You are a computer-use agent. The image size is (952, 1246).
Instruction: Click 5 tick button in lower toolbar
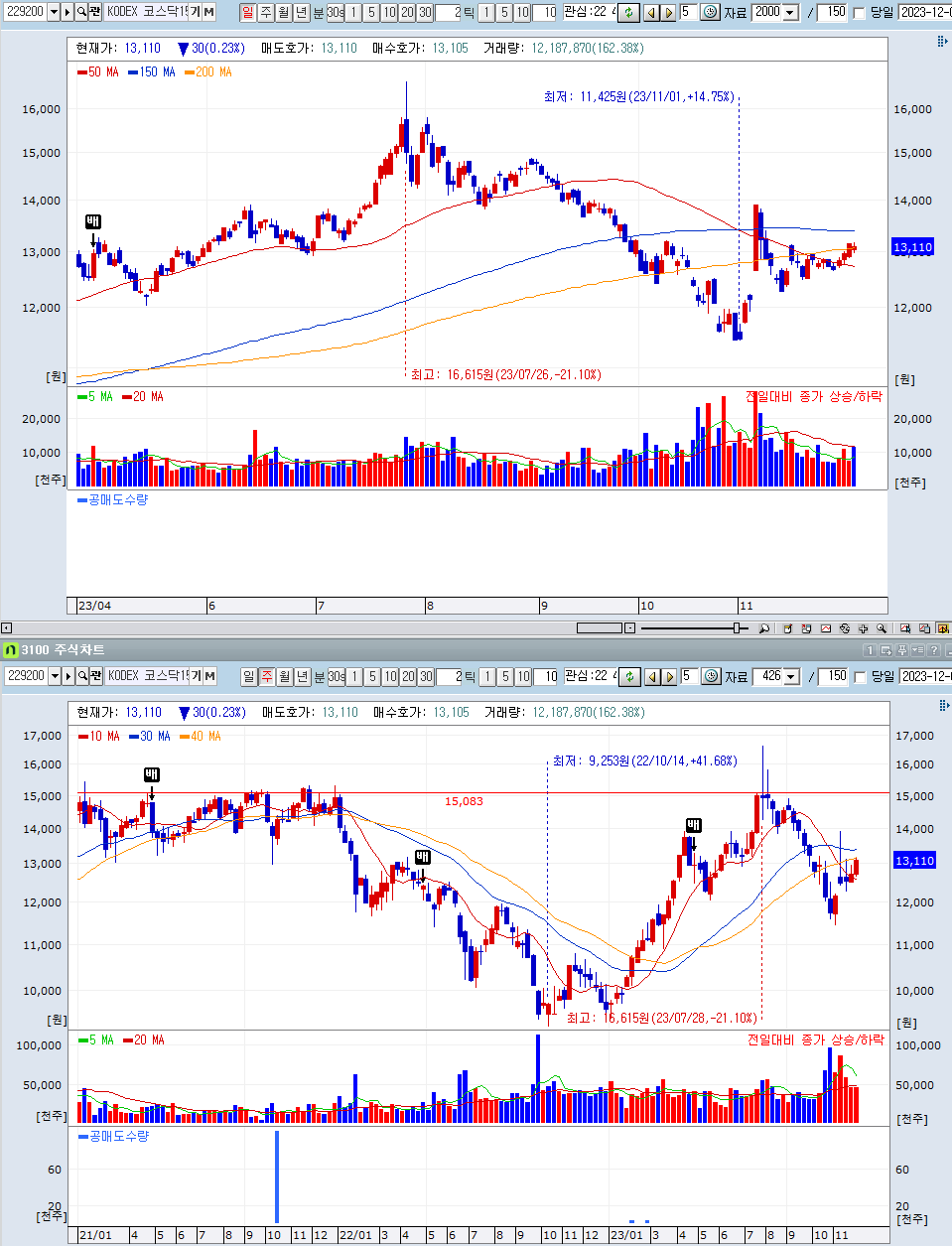505,676
